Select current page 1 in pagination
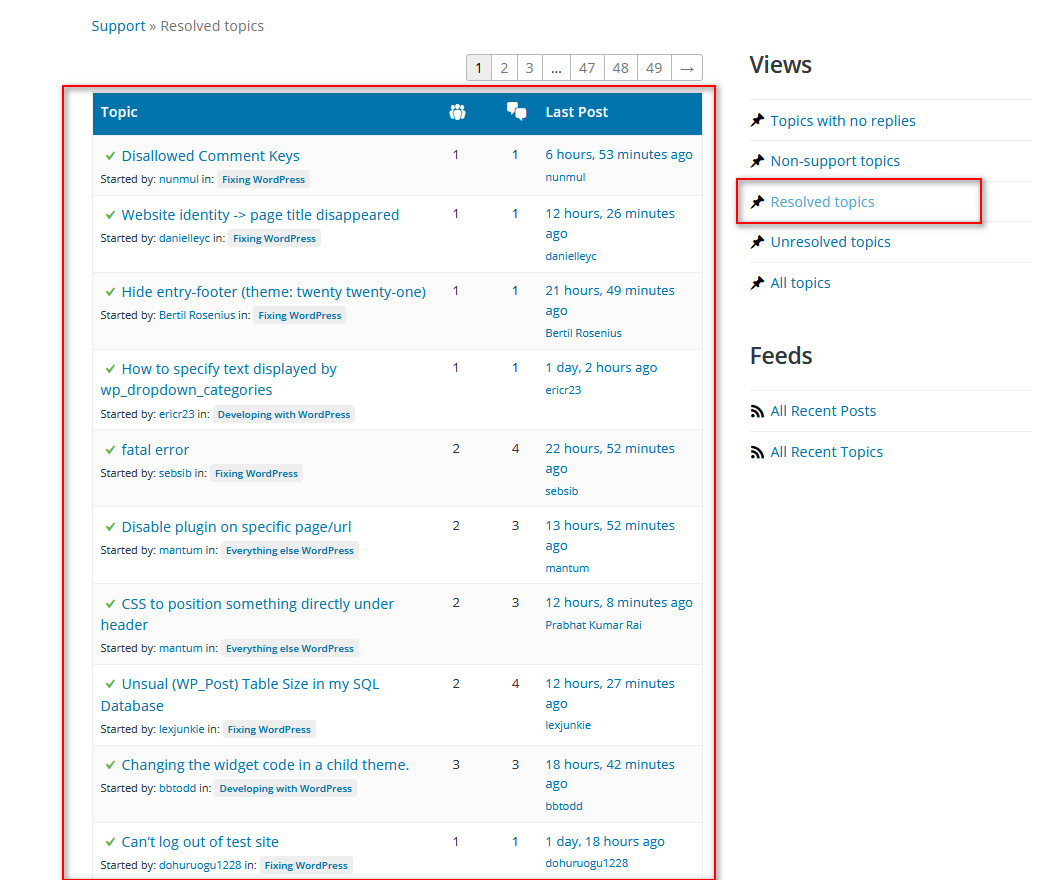The height and width of the screenshot is (880, 1042). (x=478, y=68)
